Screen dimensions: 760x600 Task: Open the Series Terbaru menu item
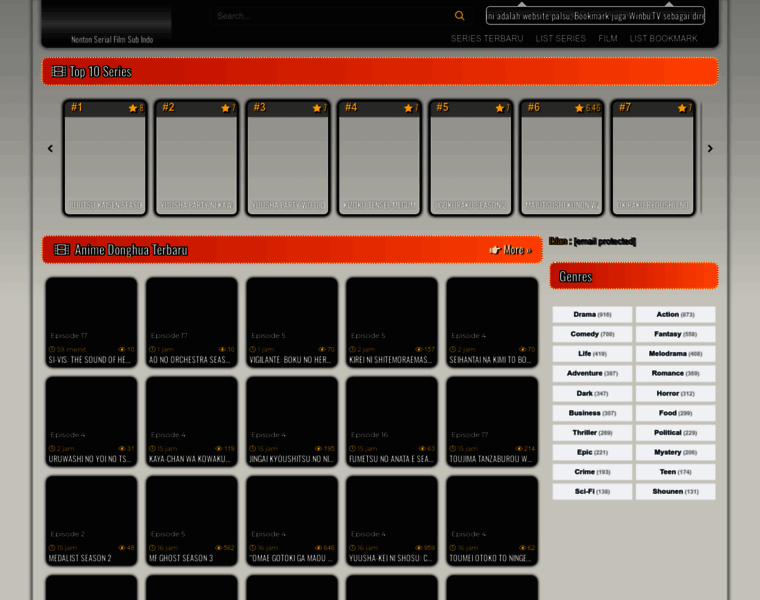487,38
